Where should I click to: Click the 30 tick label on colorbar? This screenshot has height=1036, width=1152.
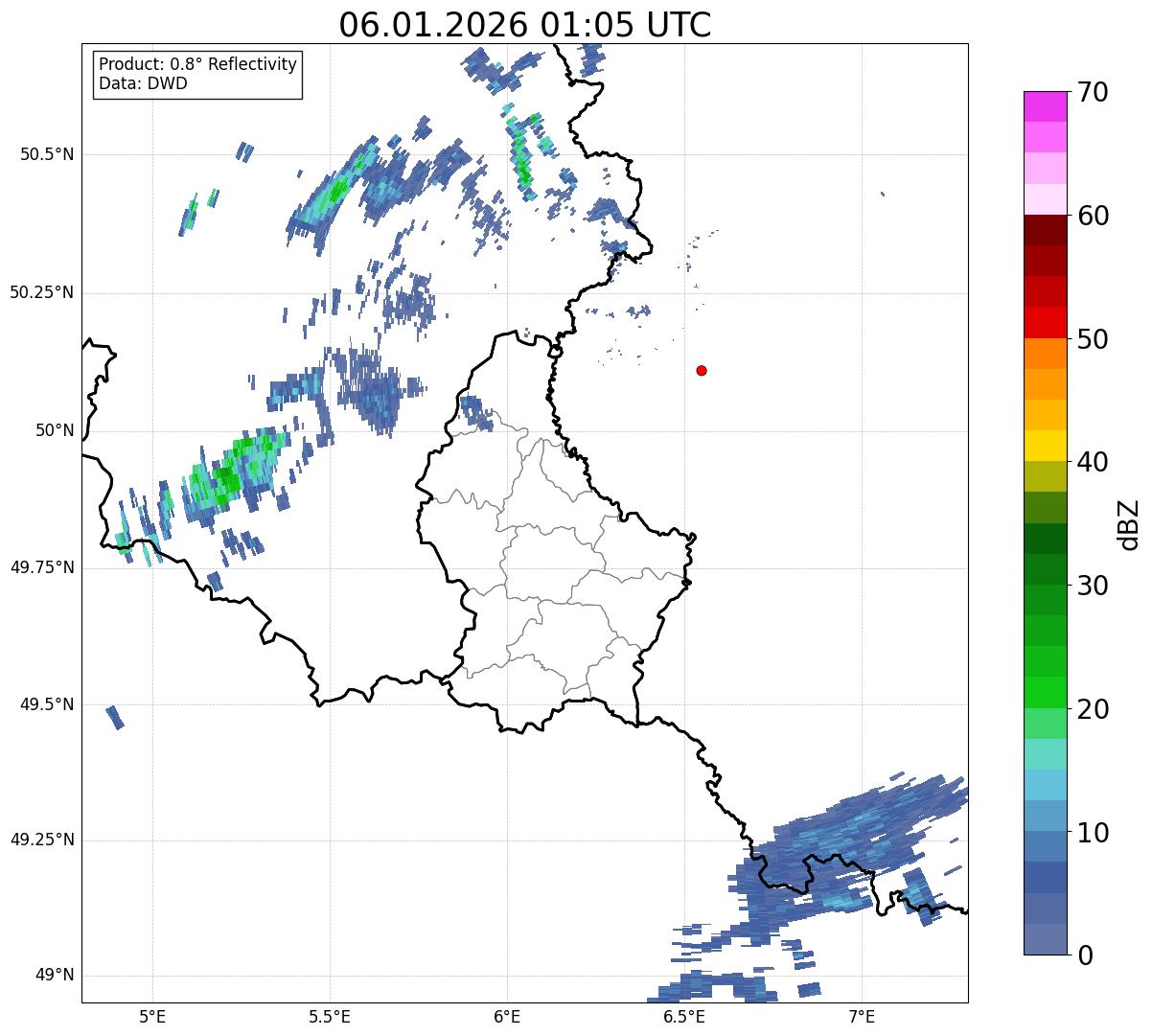coord(1093,586)
